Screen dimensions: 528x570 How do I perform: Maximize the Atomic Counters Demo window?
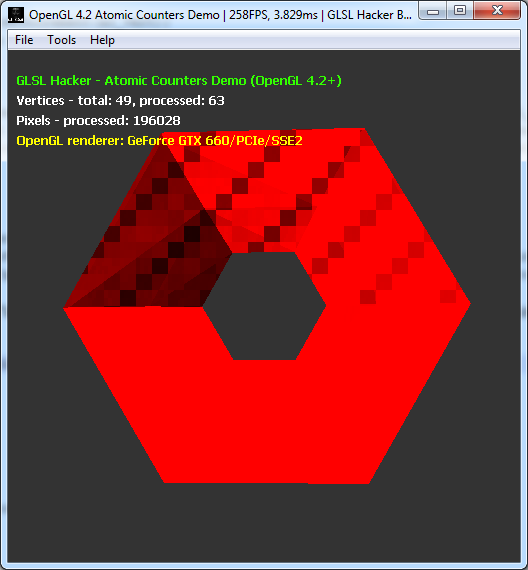pos(460,11)
